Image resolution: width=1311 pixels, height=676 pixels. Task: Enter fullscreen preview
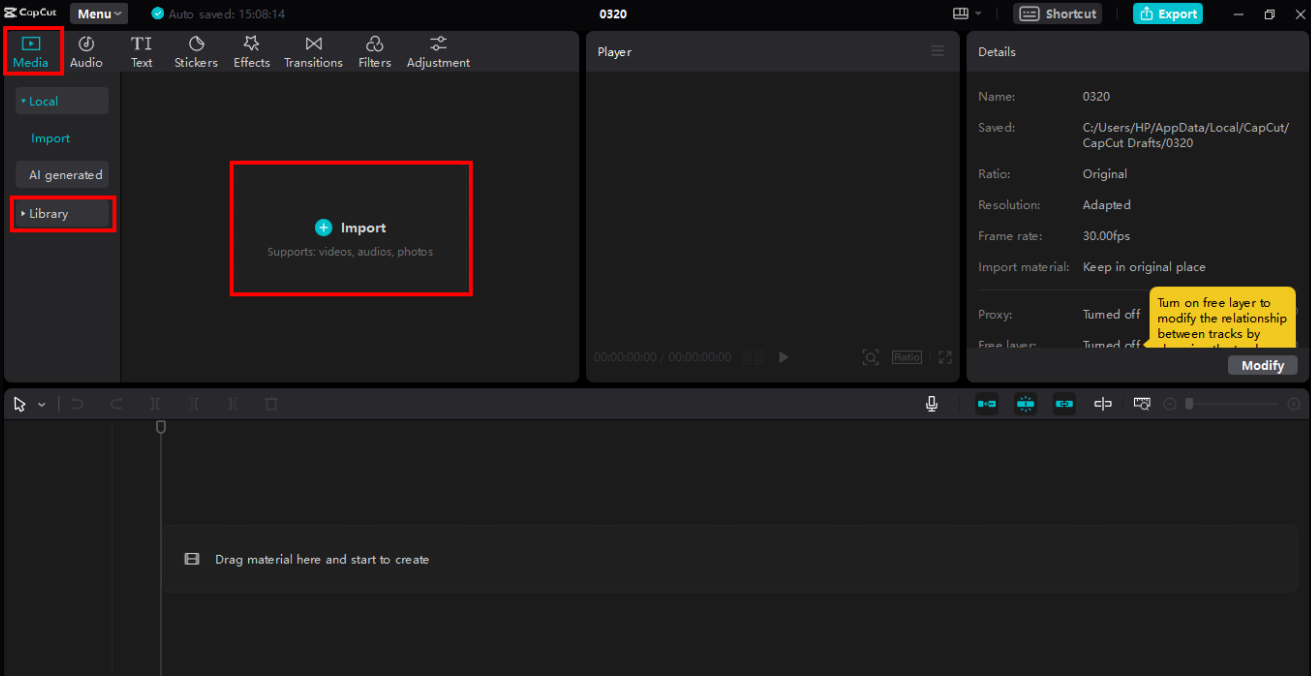point(945,357)
